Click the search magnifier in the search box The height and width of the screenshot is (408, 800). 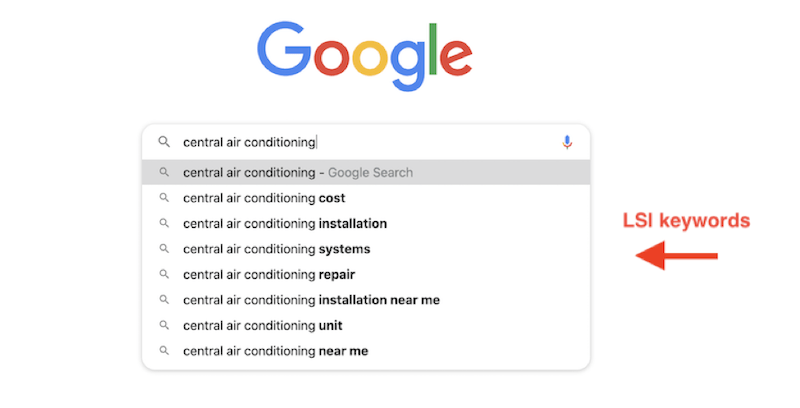164,142
